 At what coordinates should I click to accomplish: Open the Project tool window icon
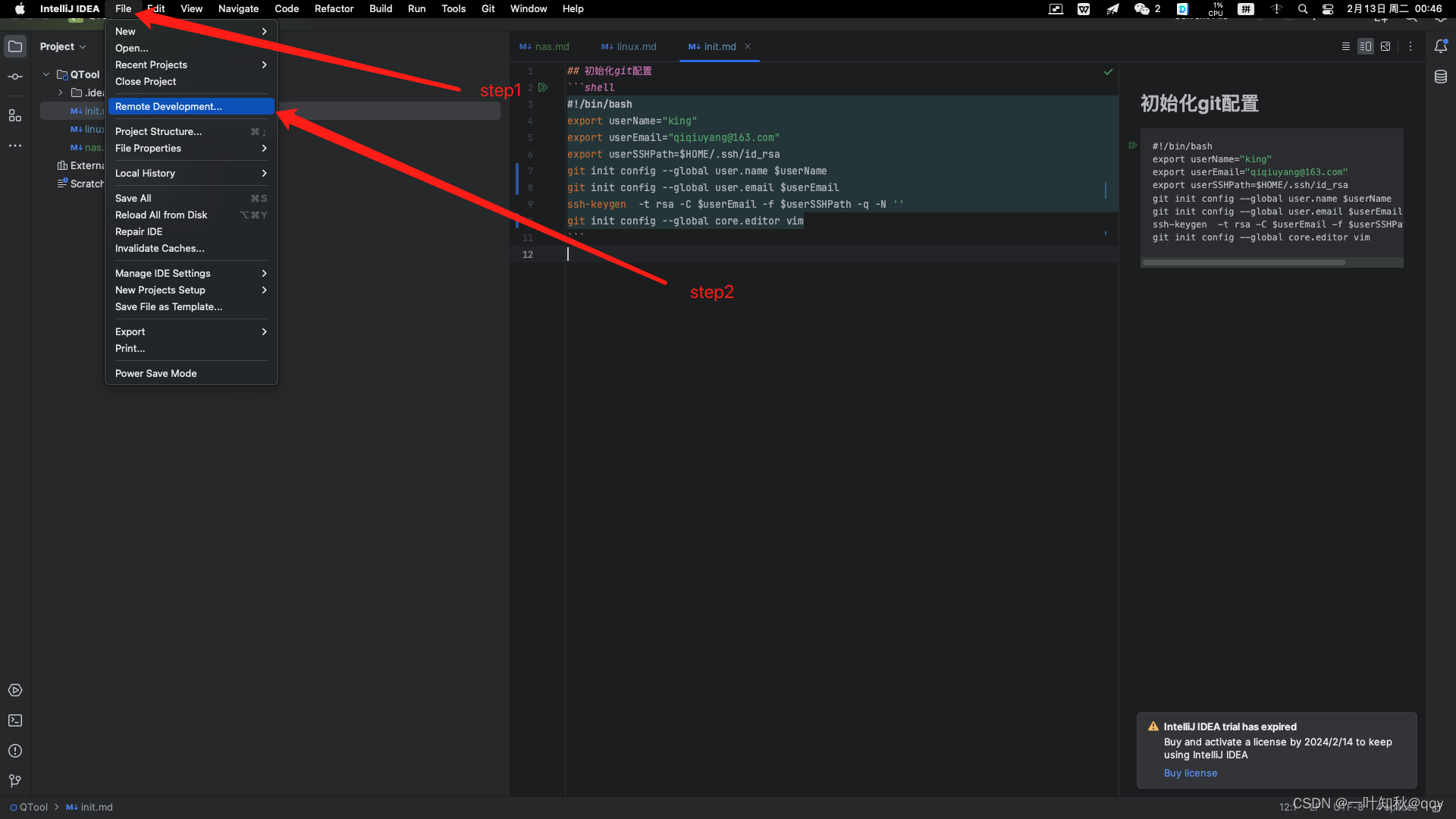point(15,46)
